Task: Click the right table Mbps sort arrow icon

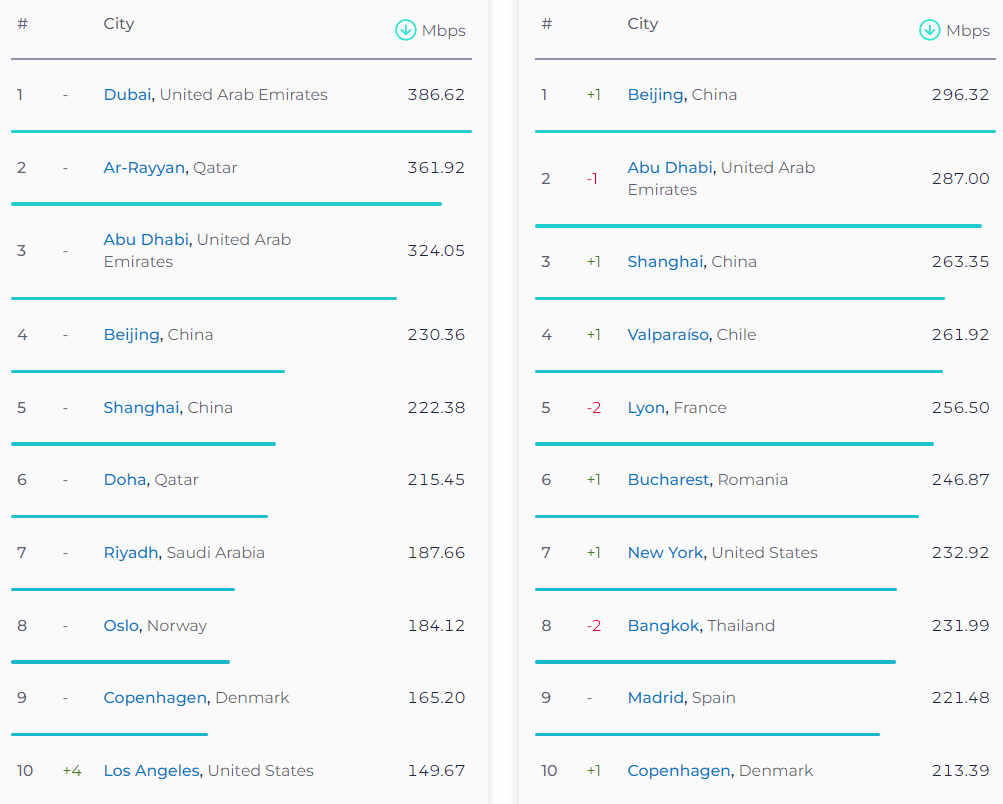Action: click(929, 30)
